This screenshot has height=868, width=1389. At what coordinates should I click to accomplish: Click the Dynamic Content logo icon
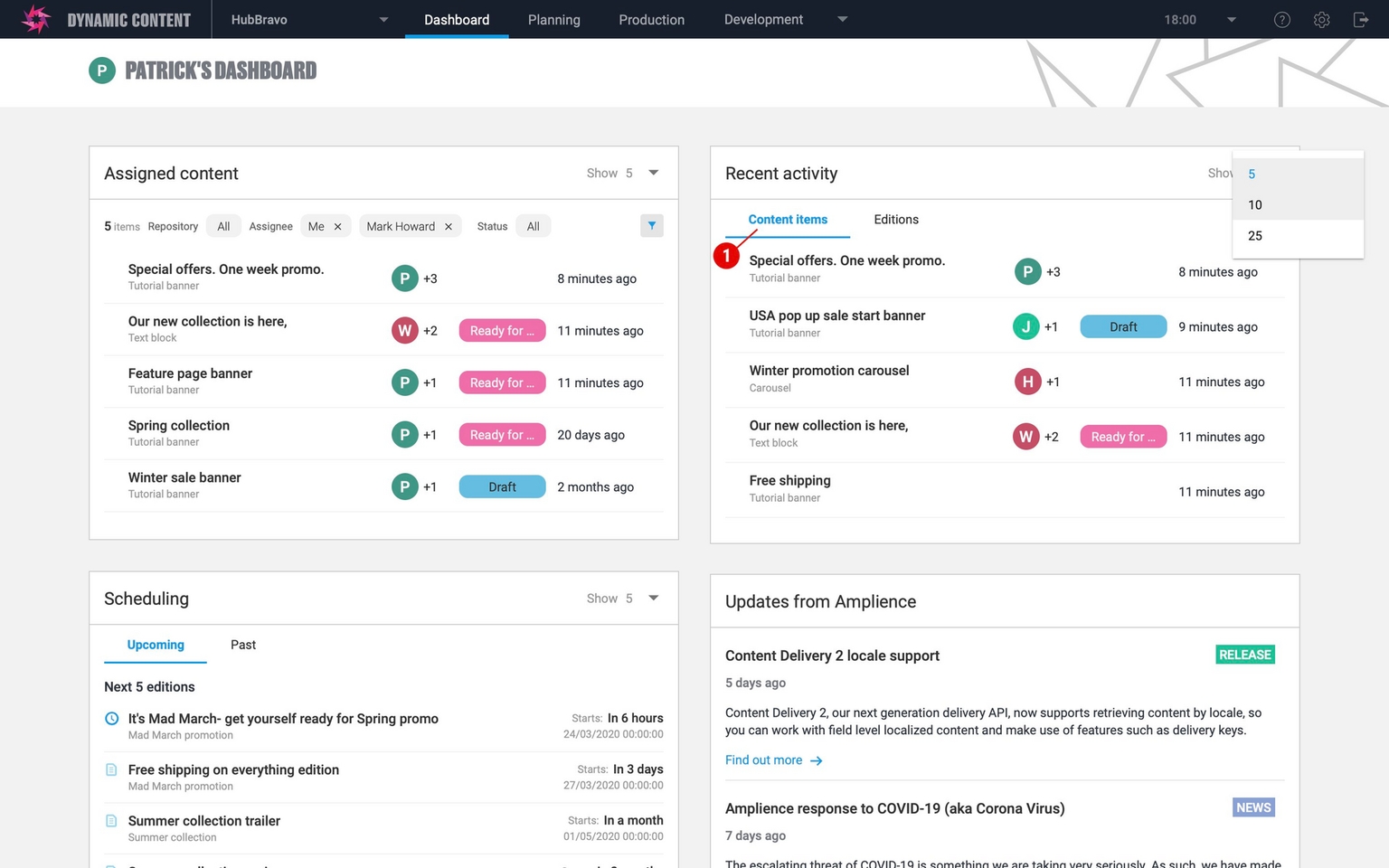click(x=35, y=19)
